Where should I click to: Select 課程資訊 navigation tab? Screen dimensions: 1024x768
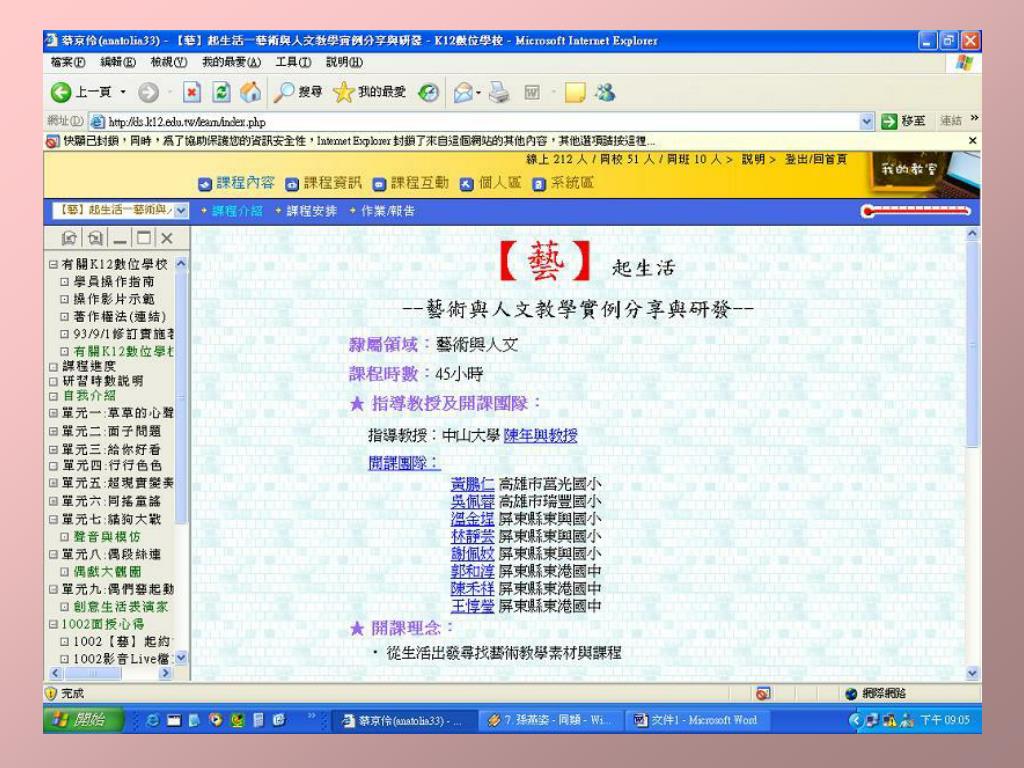pos(323,184)
